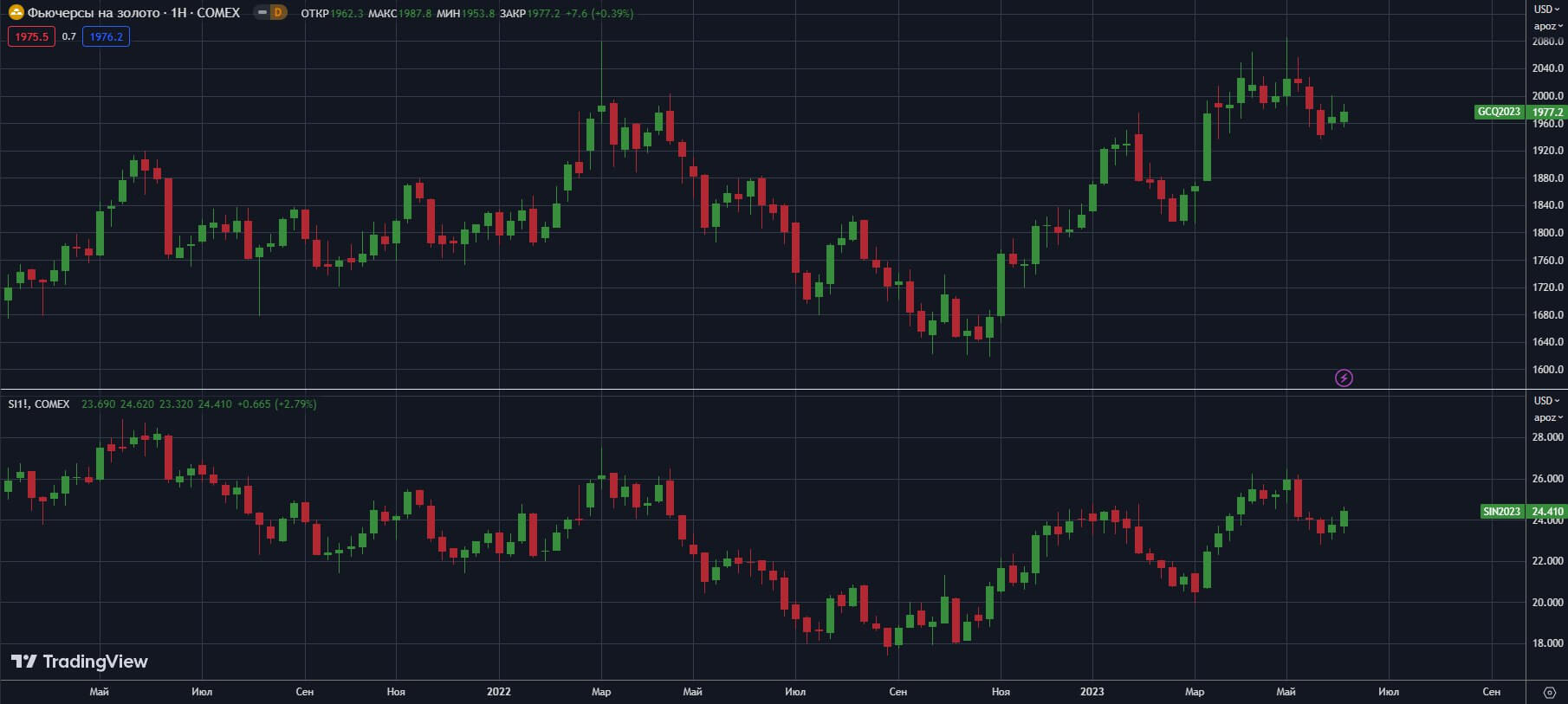1568x704 pixels.
Task: Click the last green gold candle
Action: click(x=1344, y=116)
